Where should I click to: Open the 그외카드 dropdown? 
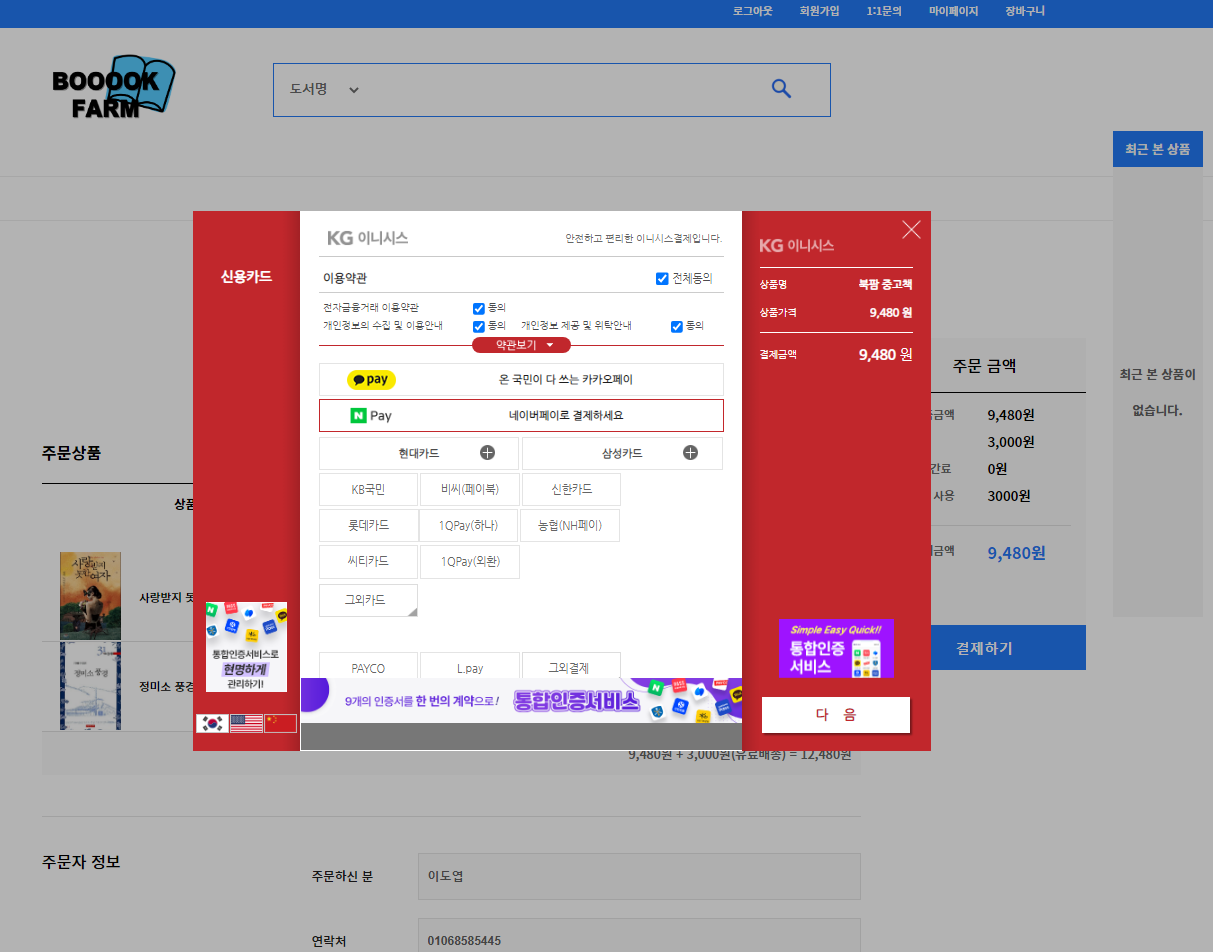point(368,601)
